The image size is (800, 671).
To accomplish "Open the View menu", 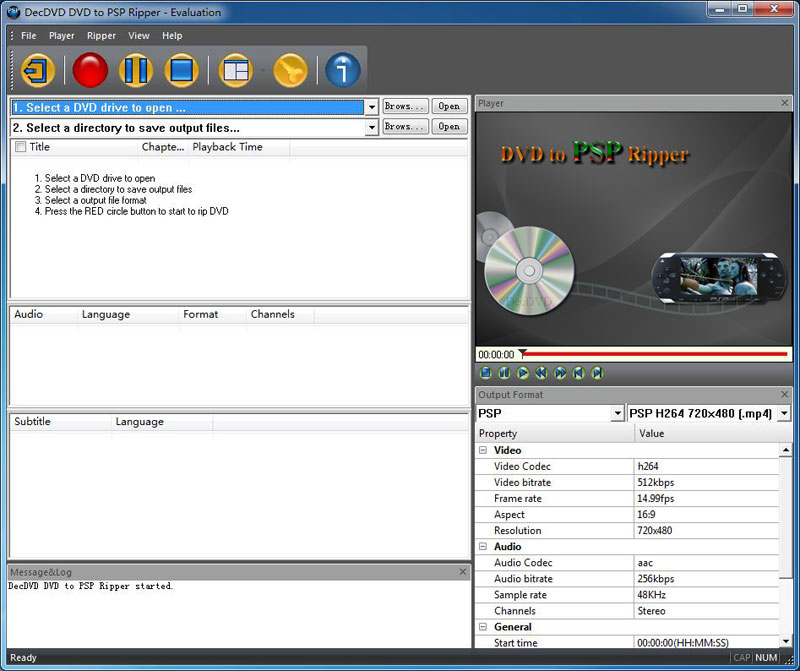I will [139, 36].
